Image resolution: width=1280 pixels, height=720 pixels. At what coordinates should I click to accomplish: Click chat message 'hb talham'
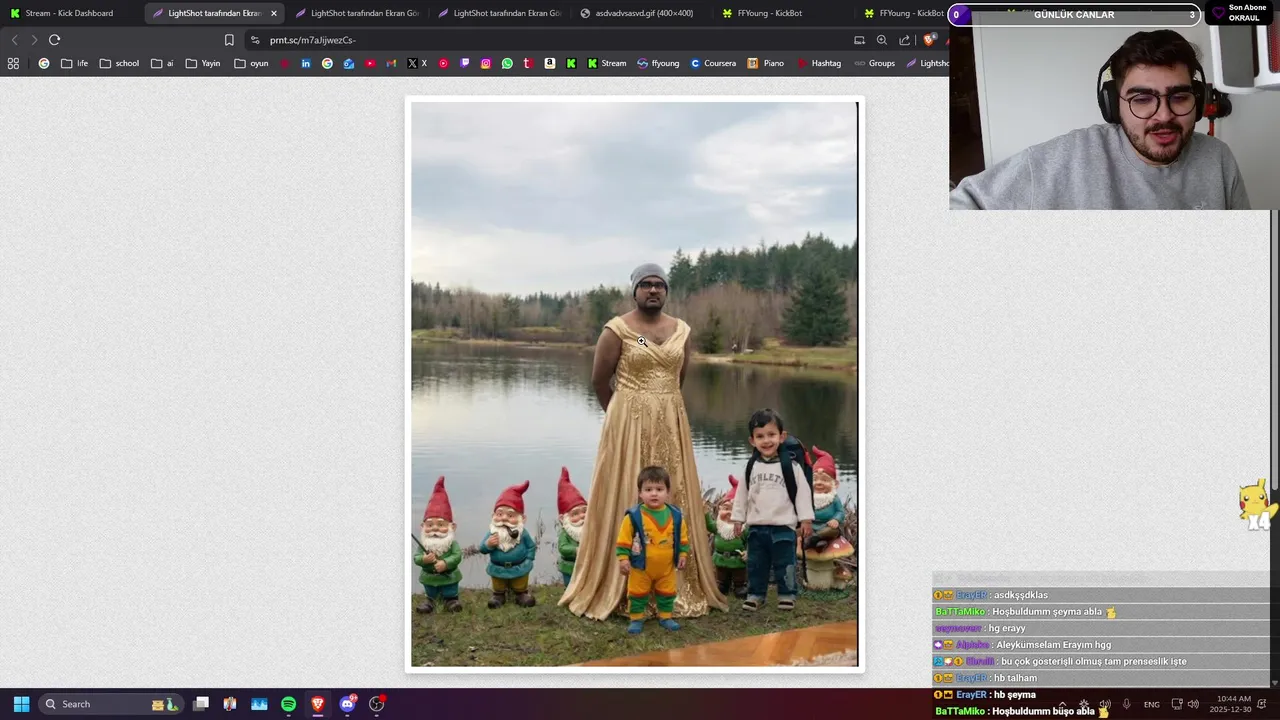[x=1015, y=678]
